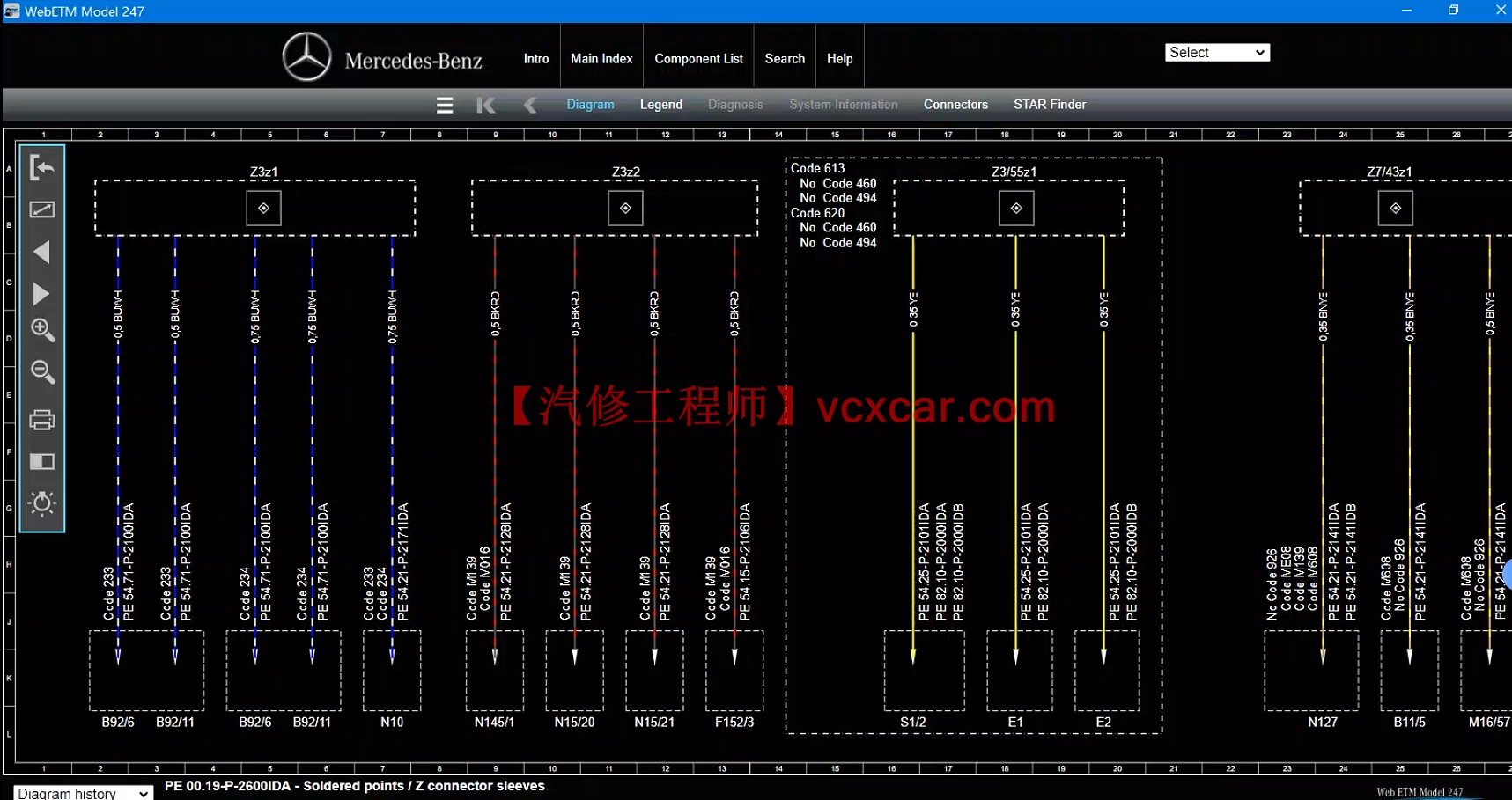Click component label F152/3

[x=734, y=723]
